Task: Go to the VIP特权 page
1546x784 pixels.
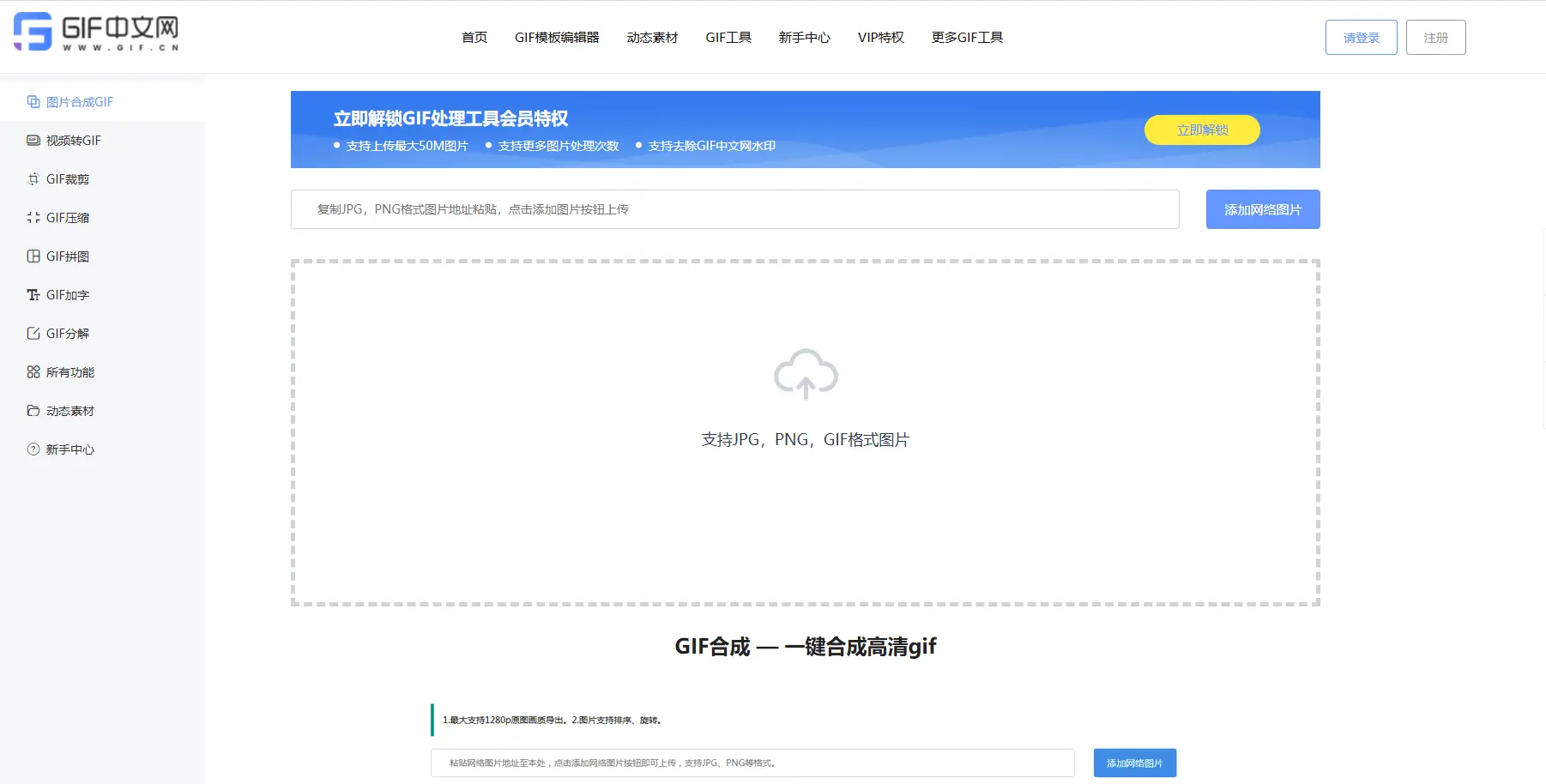Action: pyautogui.click(x=881, y=37)
